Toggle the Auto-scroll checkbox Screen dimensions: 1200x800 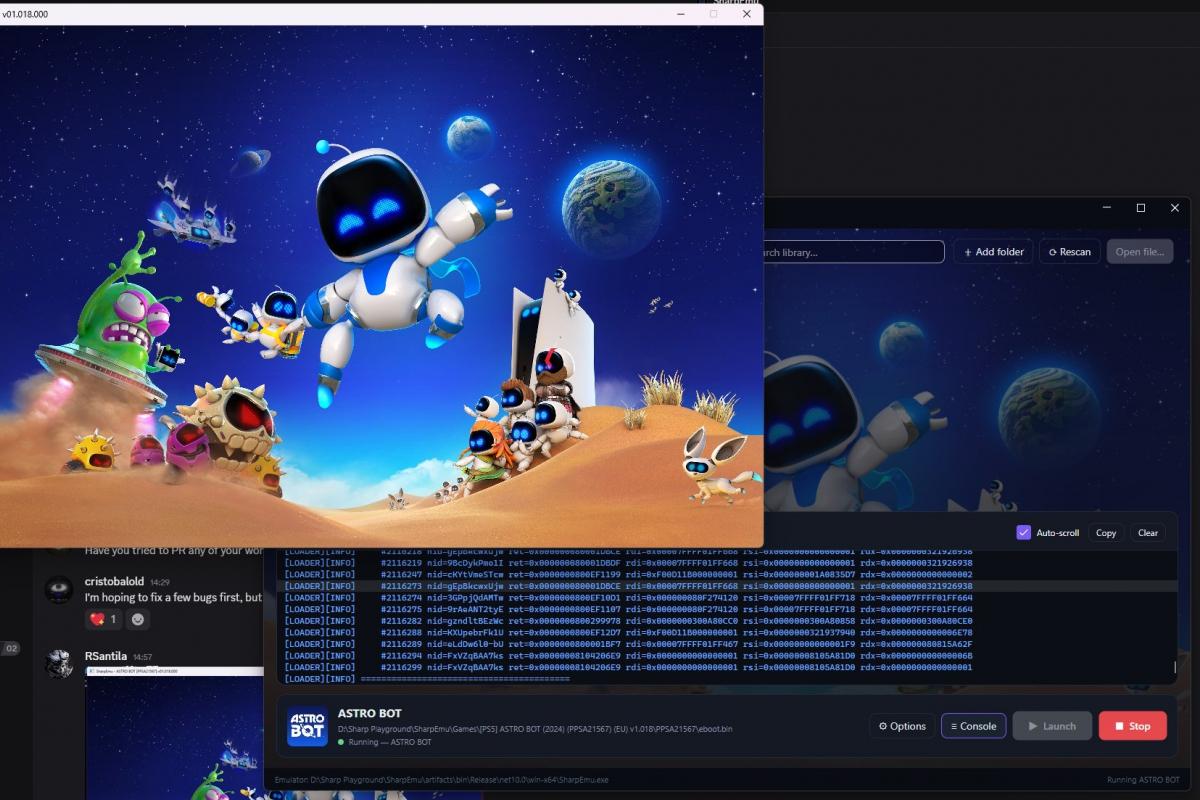(x=1023, y=532)
